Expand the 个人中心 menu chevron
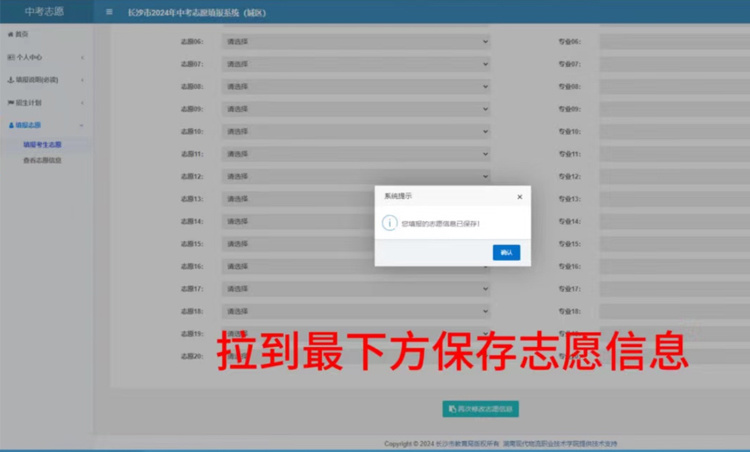The image size is (750, 452). (x=82, y=57)
